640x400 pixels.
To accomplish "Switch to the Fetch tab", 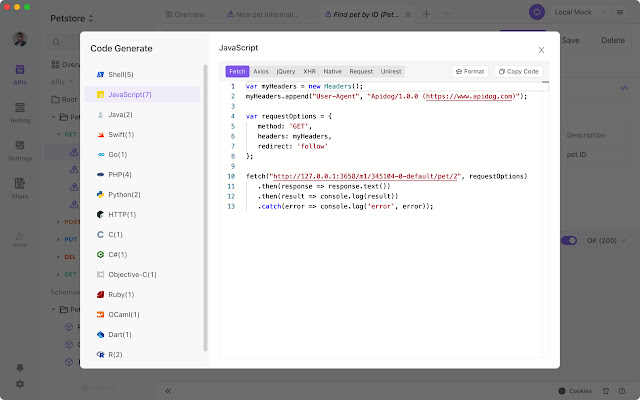I will coord(237,71).
